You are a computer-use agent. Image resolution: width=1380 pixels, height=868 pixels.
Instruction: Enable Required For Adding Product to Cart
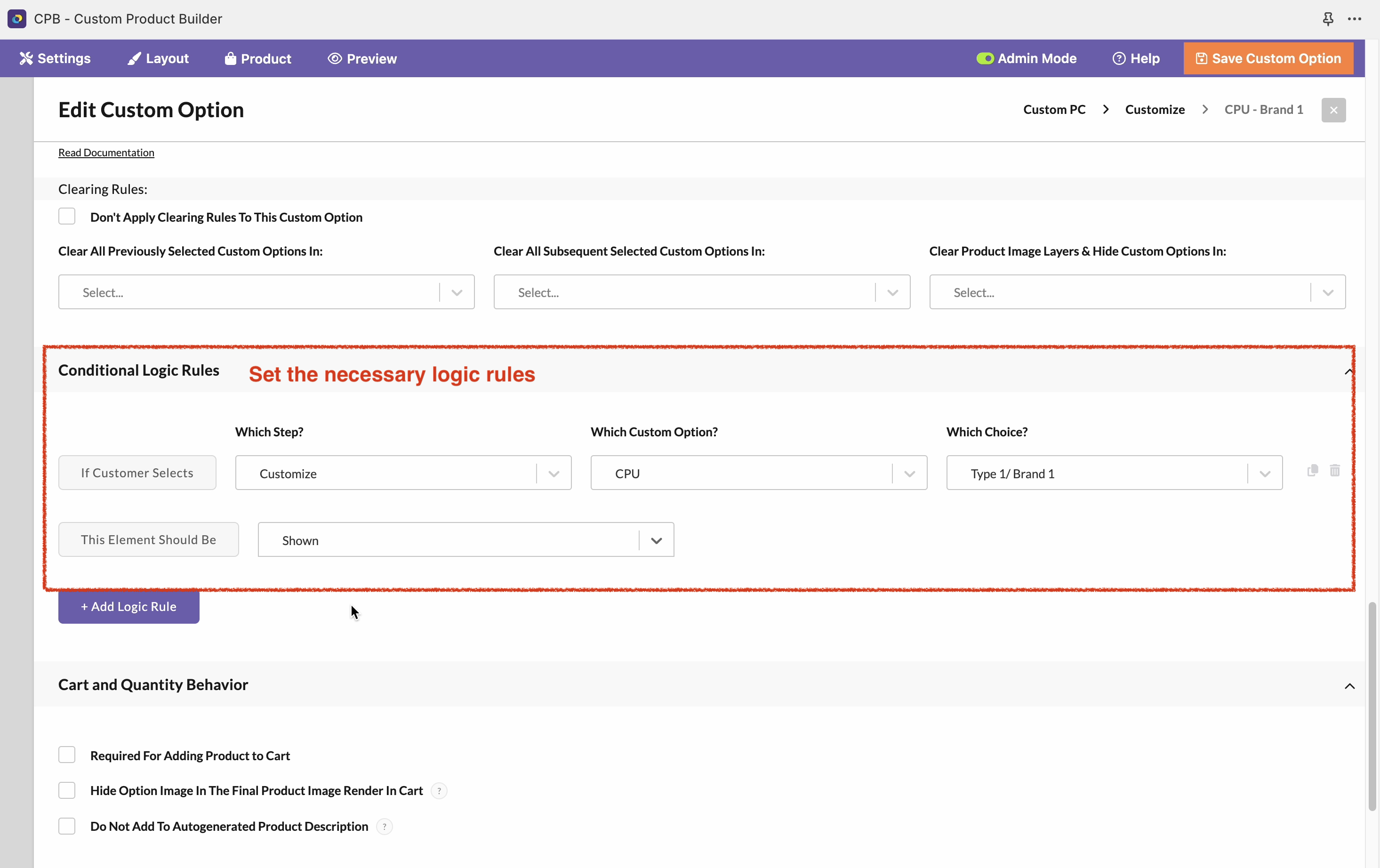click(x=67, y=755)
